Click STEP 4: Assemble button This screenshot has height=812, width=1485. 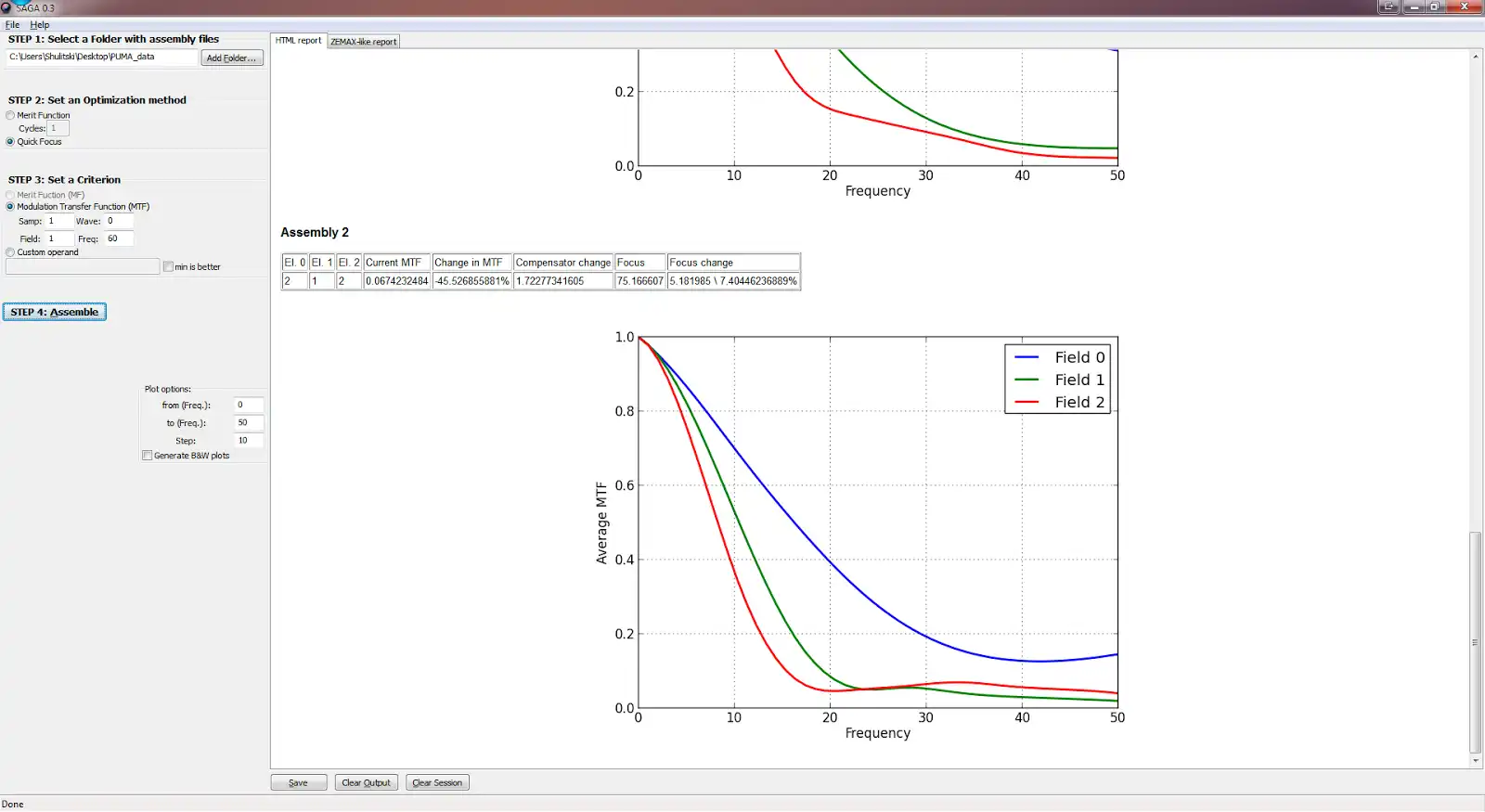point(55,312)
